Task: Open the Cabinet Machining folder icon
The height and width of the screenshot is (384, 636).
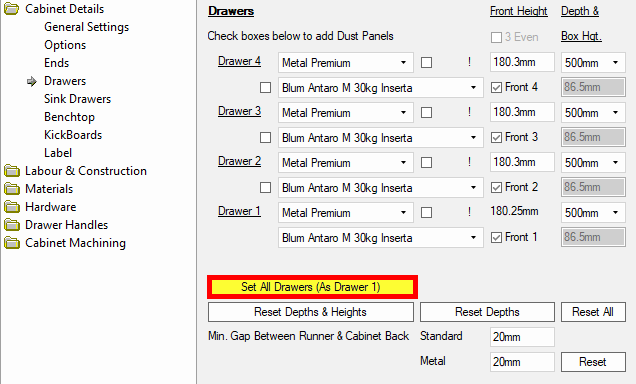Action: 12,243
